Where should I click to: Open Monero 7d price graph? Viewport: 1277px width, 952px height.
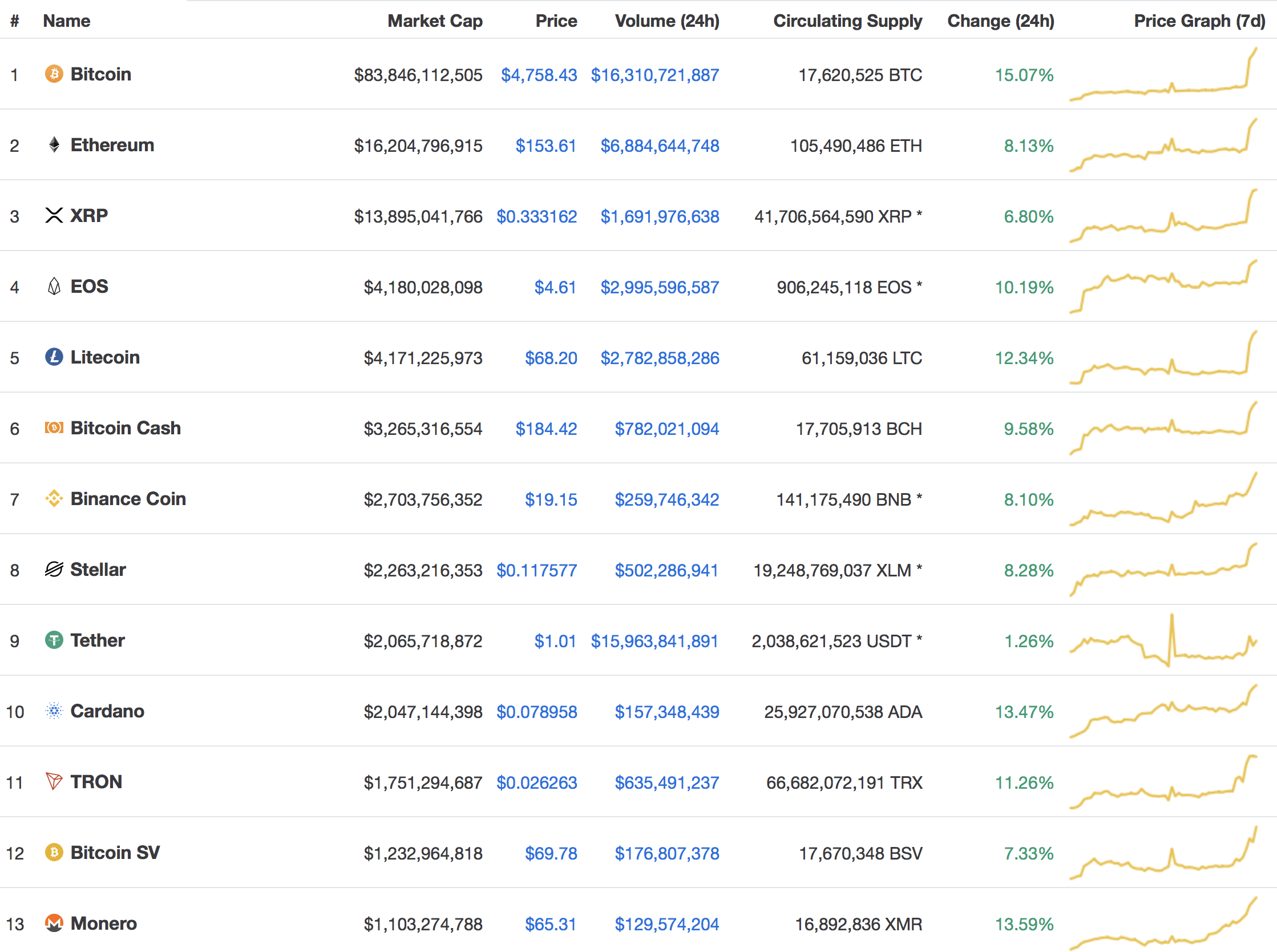point(1163,923)
